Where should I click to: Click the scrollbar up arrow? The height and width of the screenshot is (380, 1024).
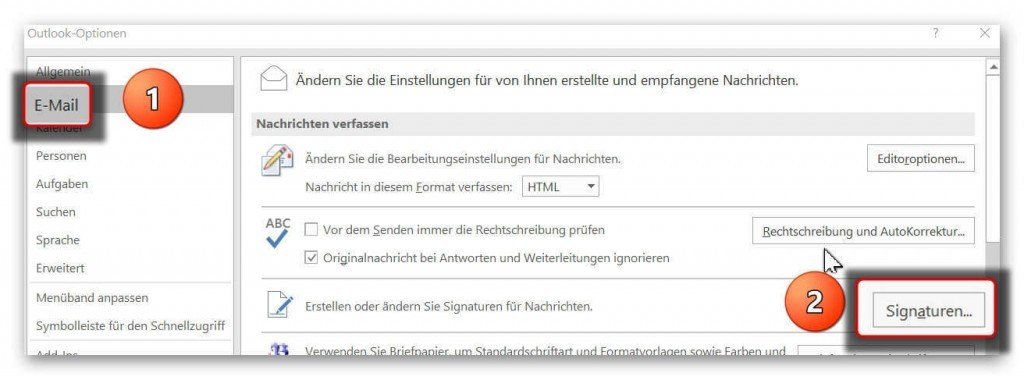(993, 67)
